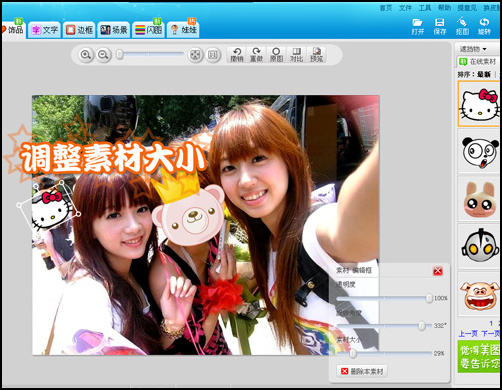Click the zoom in magnifier icon
This screenshot has width=502, height=390.
pos(86,55)
